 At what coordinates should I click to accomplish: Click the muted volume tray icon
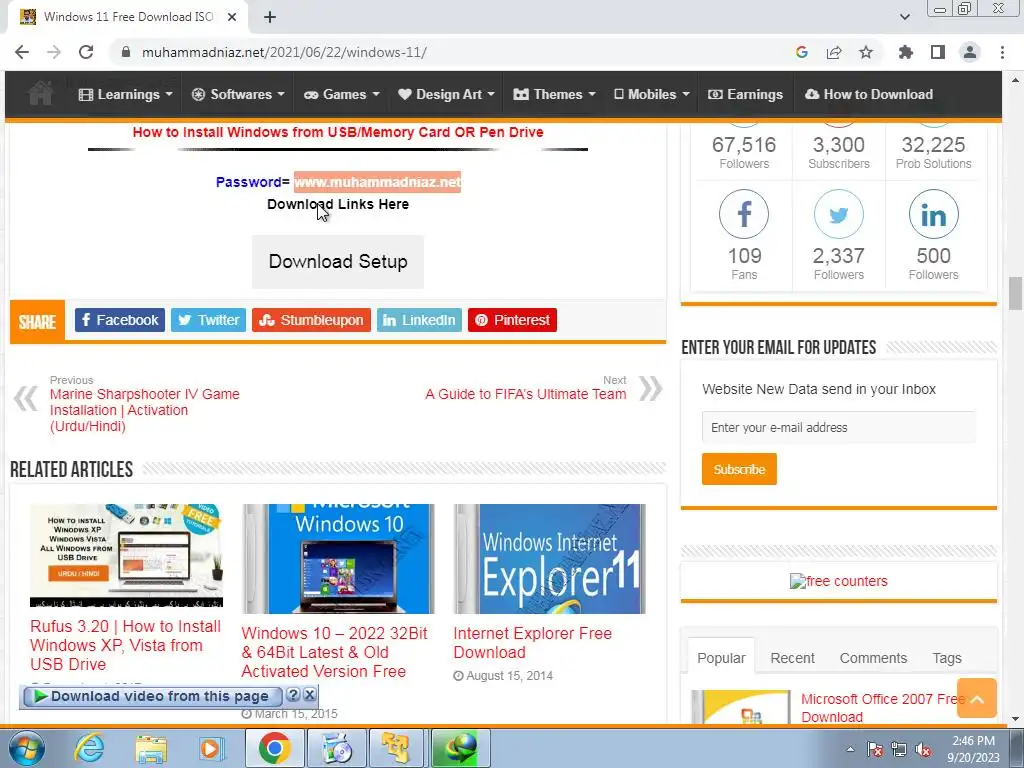point(923,749)
